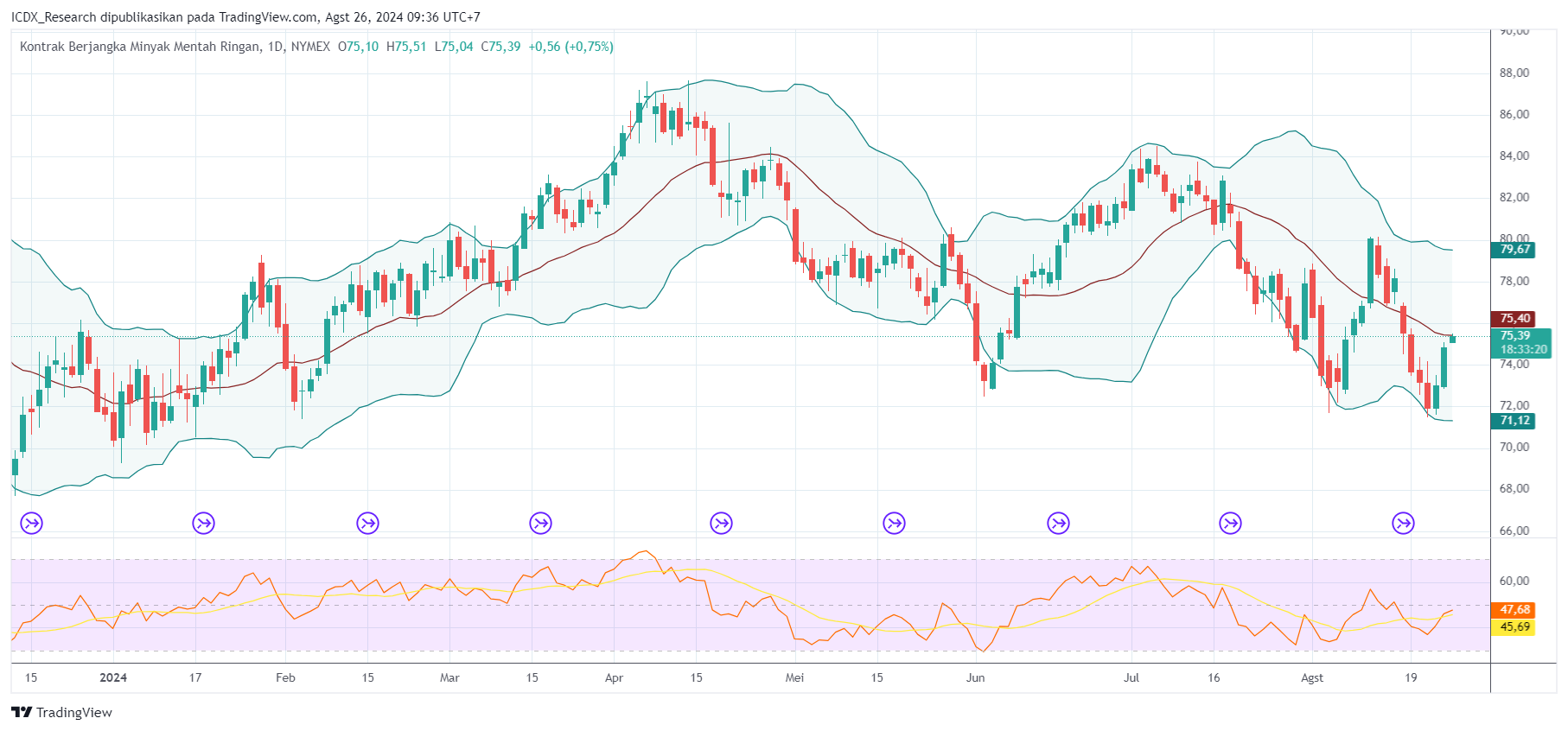The image size is (1568, 731).
Task: Click the 19 date label on the time axis
Action: 1411,677
